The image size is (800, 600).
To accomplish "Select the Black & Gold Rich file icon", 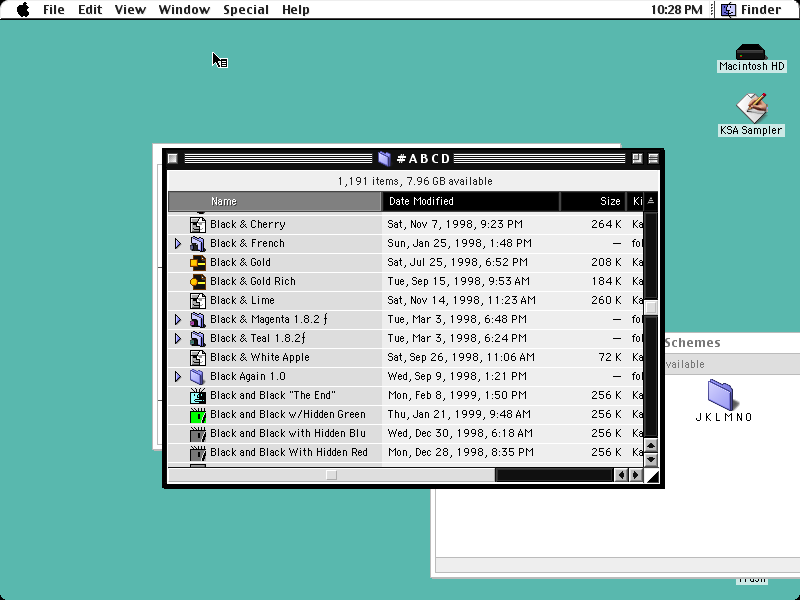I will pos(197,281).
